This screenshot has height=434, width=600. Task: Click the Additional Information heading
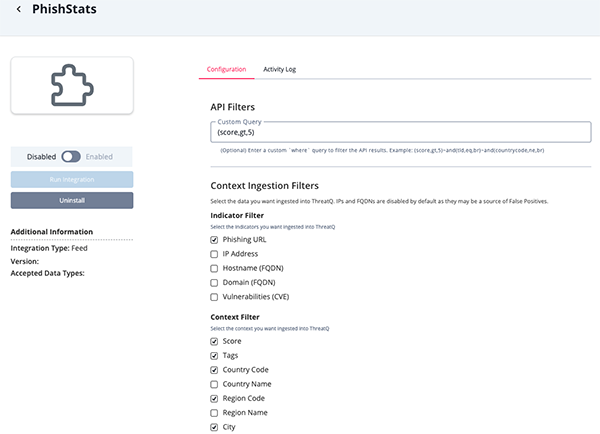click(52, 232)
